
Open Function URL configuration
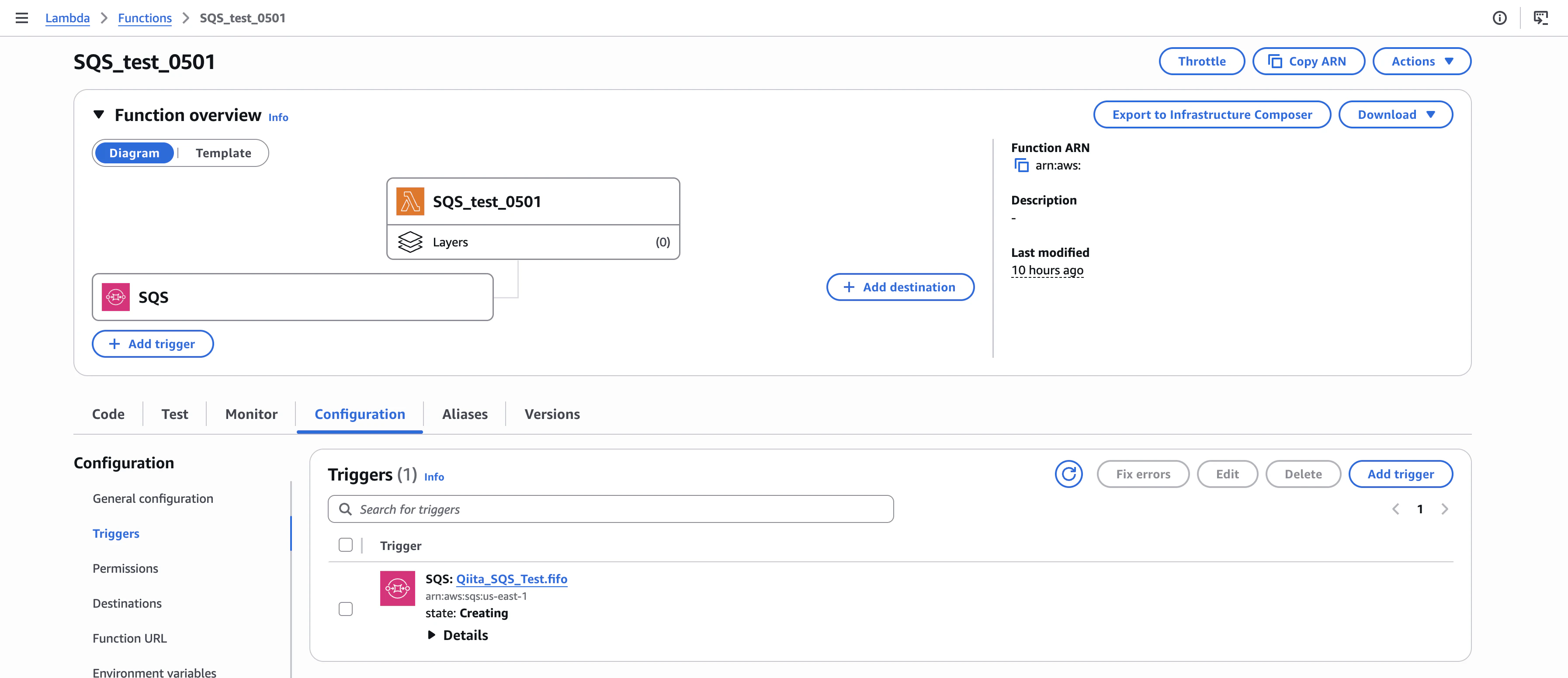[x=130, y=638]
